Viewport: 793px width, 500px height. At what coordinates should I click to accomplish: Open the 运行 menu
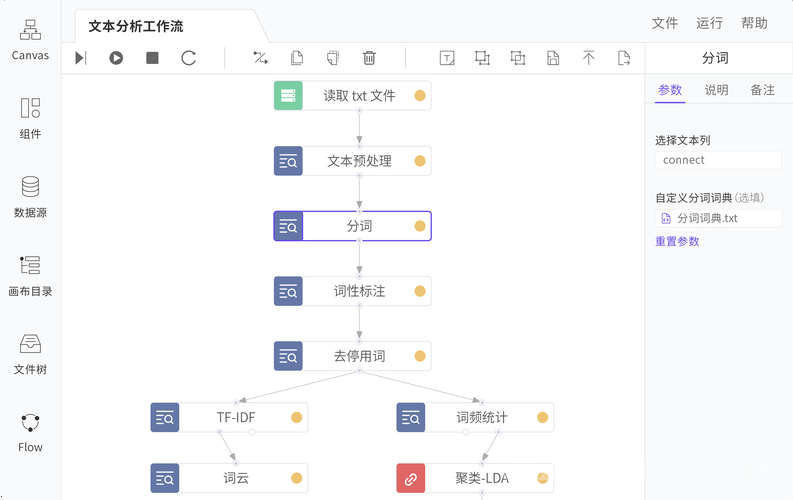pos(709,23)
